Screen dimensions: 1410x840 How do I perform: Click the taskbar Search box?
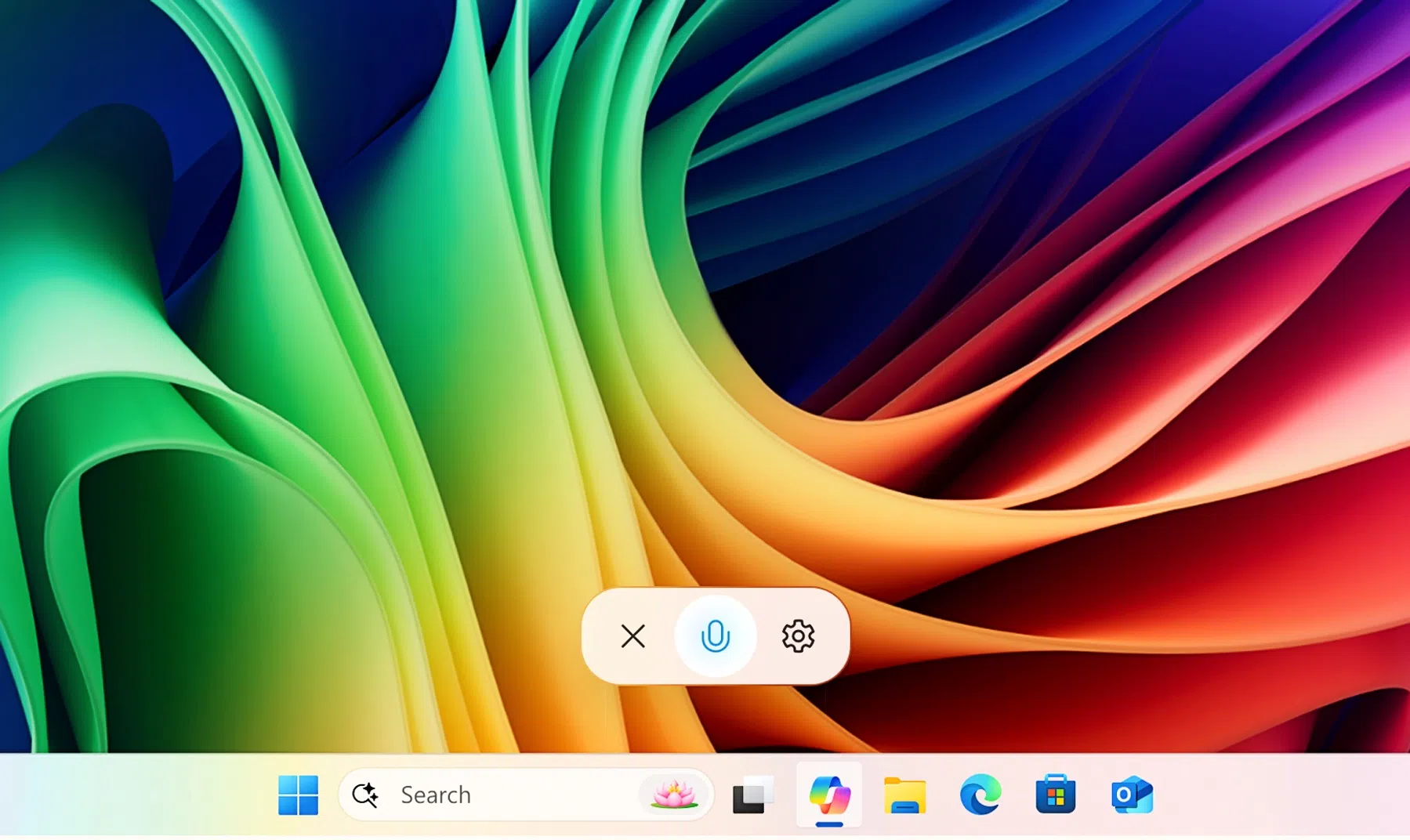tap(526, 795)
